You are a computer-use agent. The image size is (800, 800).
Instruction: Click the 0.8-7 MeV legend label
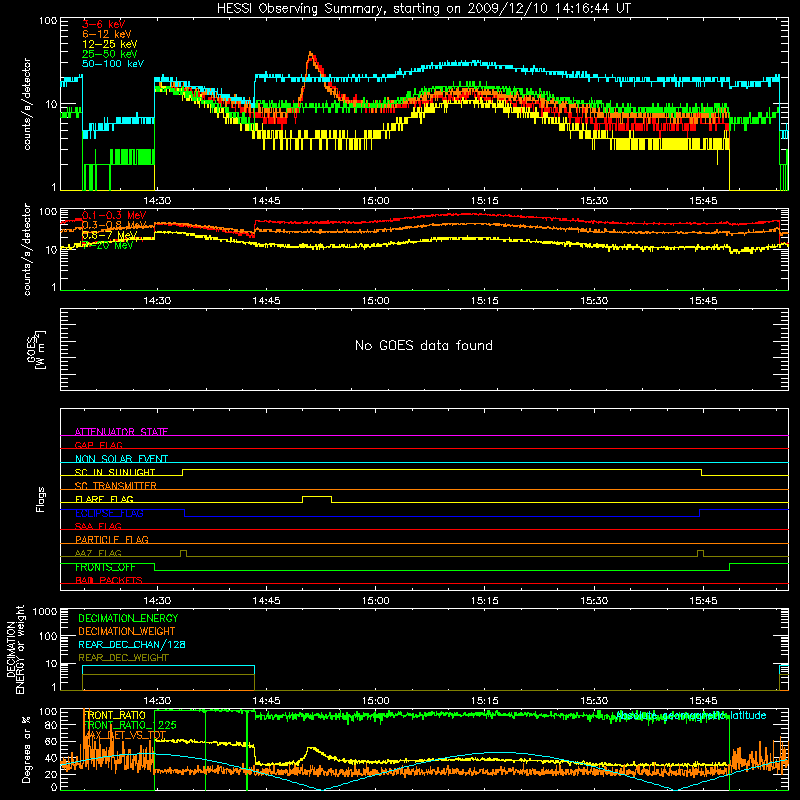click(109, 235)
